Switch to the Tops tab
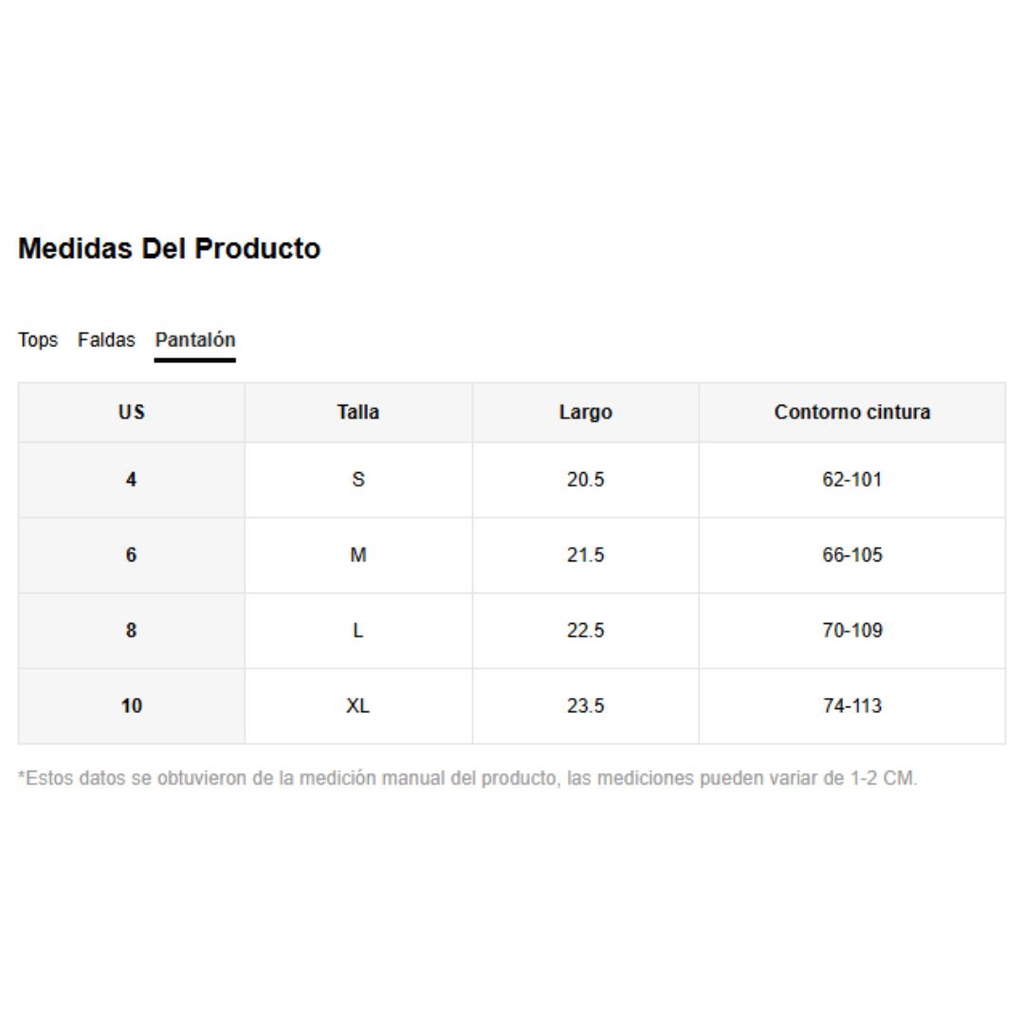The image size is (1024, 1024). pyautogui.click(x=38, y=340)
